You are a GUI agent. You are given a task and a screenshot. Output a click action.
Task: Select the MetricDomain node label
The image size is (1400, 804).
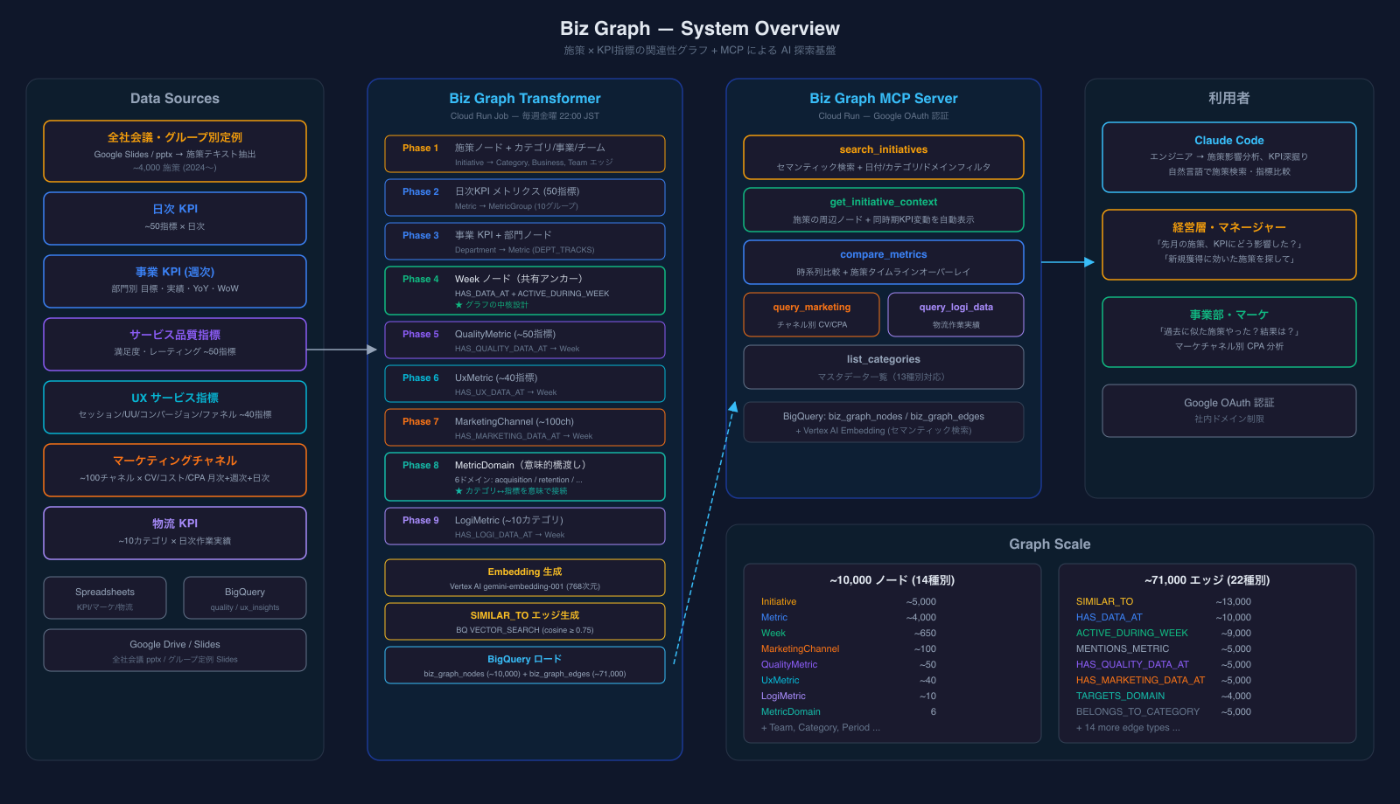[x=790, y=712]
